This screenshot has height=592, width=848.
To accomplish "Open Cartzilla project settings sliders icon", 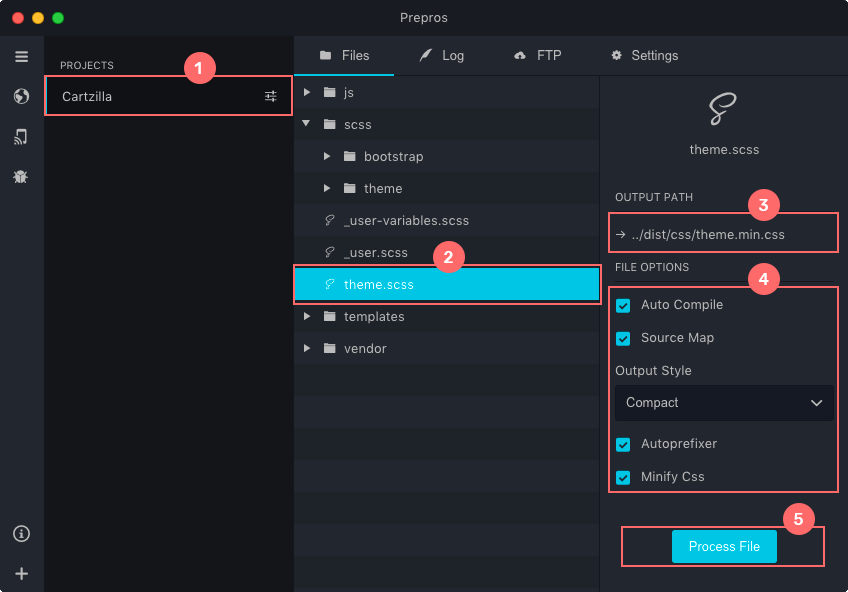I will coord(271,96).
